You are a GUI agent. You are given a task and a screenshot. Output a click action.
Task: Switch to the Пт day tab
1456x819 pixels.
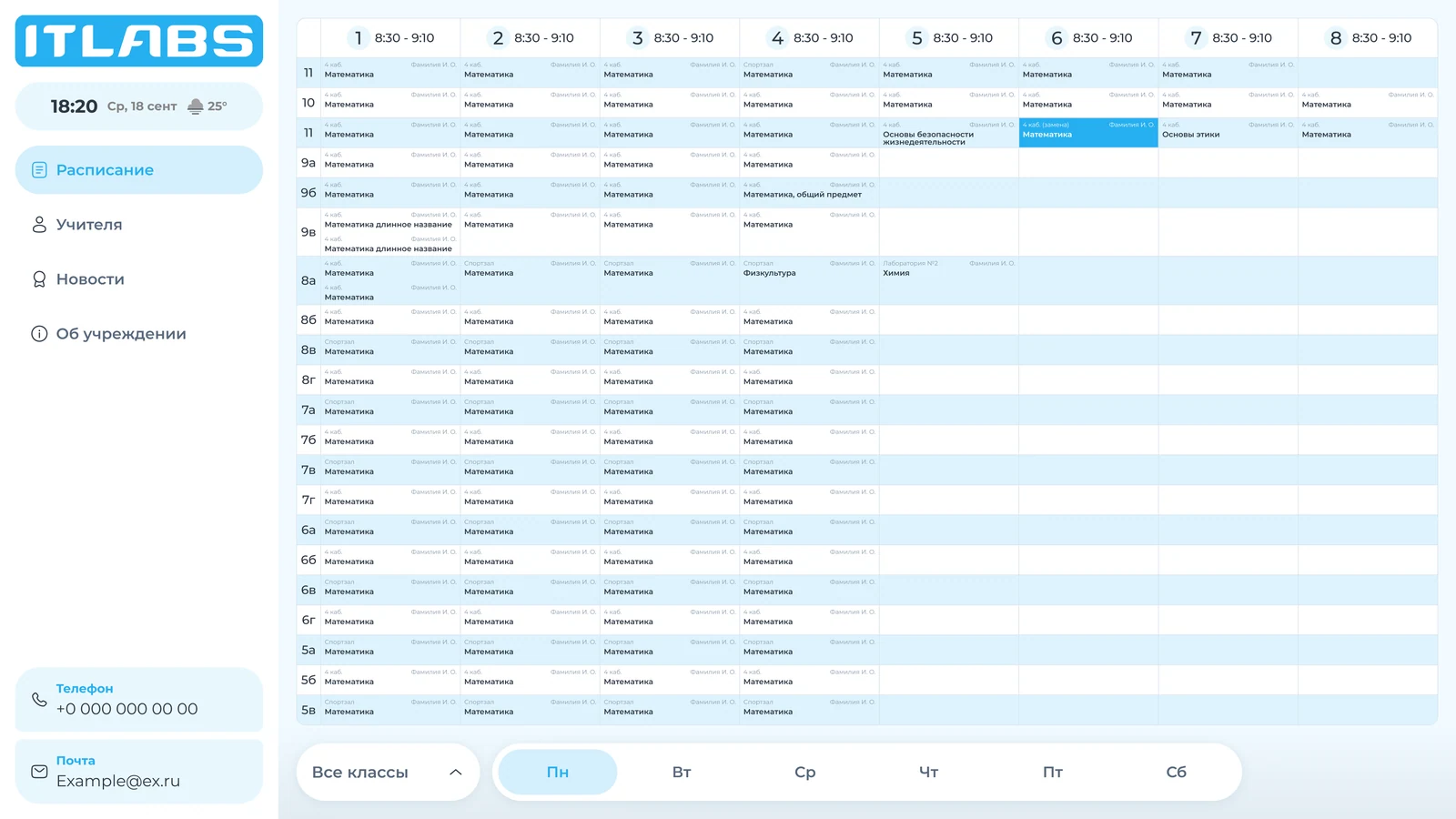point(1053,773)
